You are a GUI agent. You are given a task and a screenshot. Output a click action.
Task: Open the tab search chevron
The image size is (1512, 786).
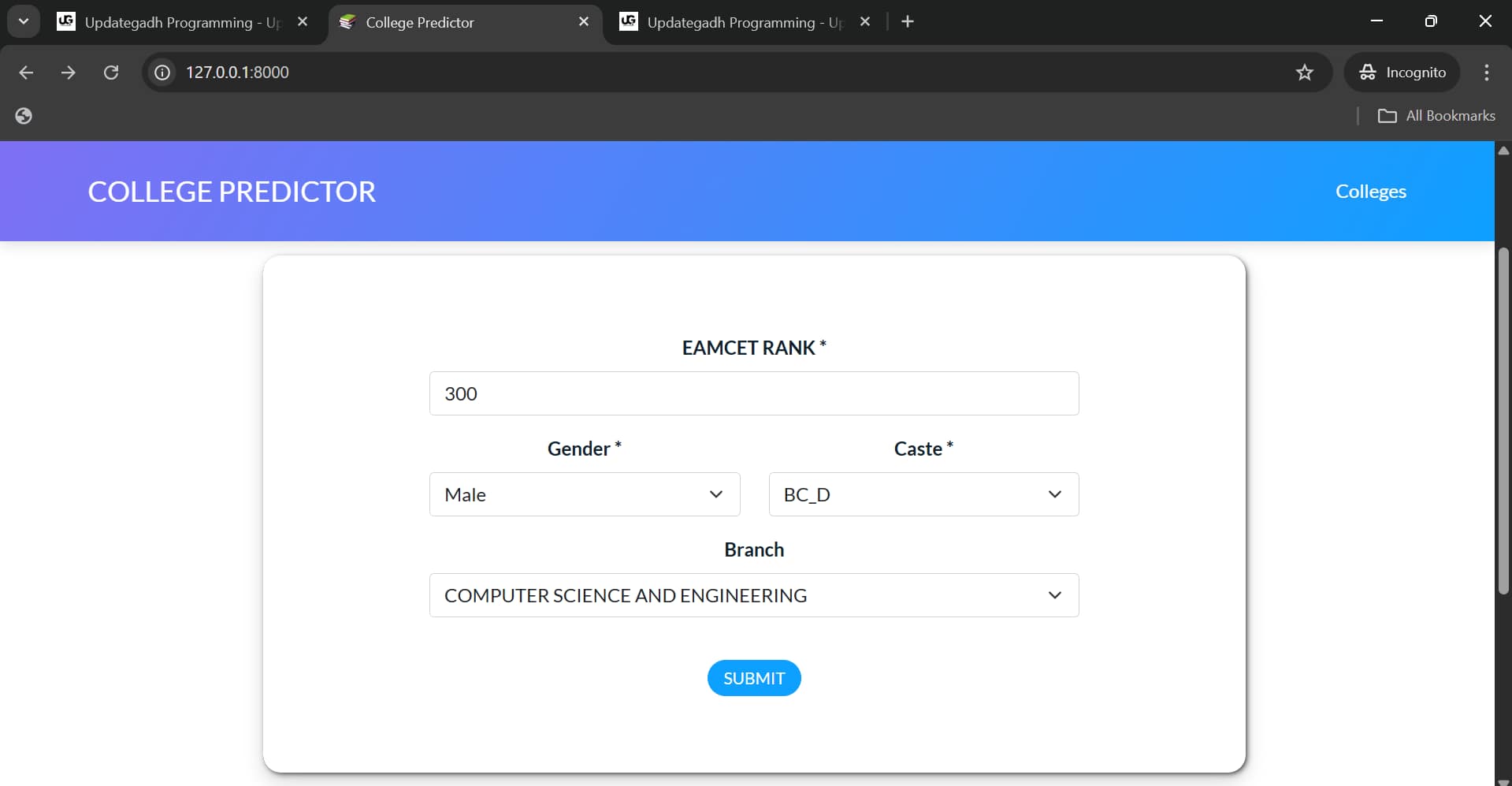[23, 21]
